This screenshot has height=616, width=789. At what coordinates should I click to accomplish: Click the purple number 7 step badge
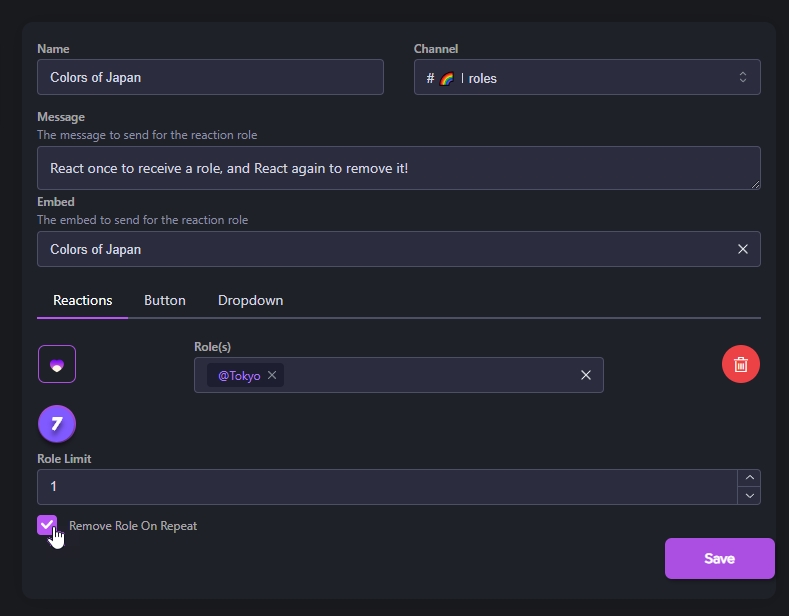point(57,424)
